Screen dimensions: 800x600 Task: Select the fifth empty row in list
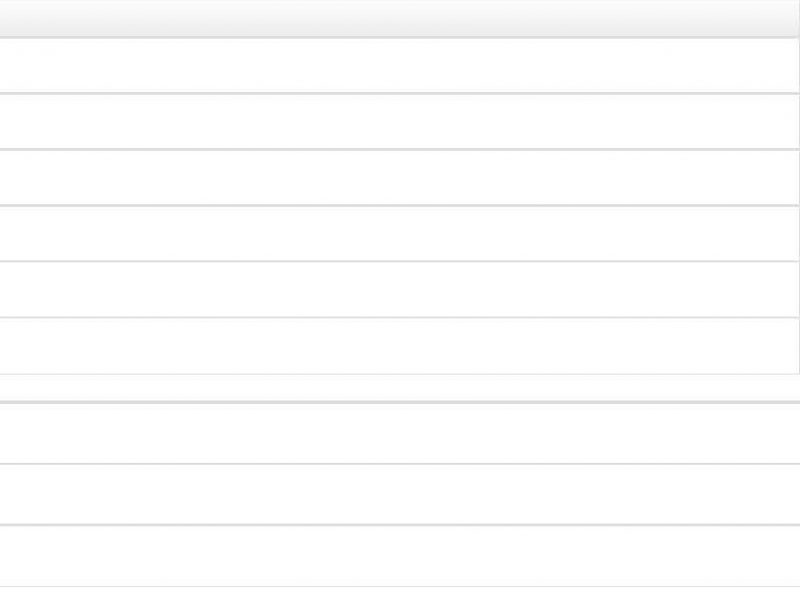click(399, 290)
